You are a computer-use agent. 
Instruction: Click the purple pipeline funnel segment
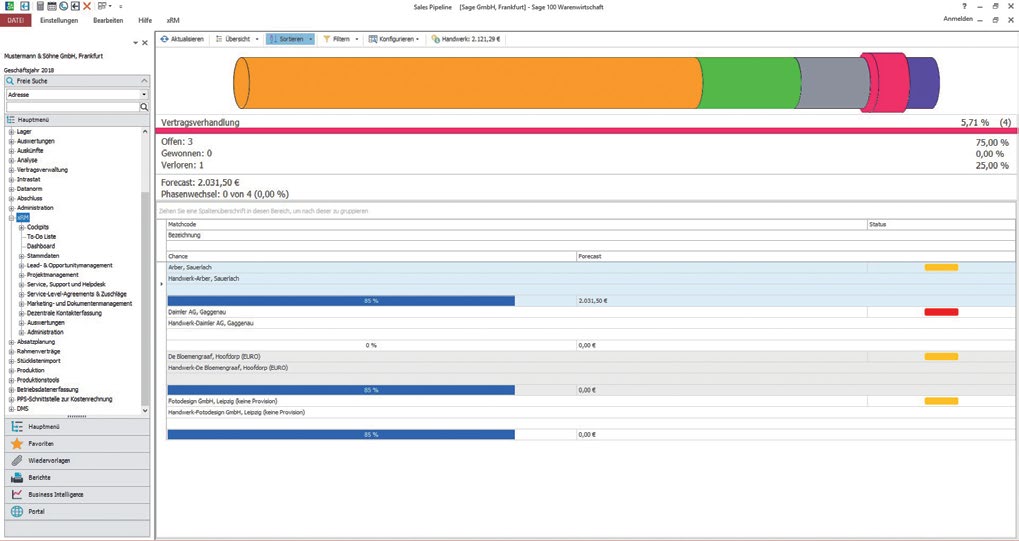point(924,83)
